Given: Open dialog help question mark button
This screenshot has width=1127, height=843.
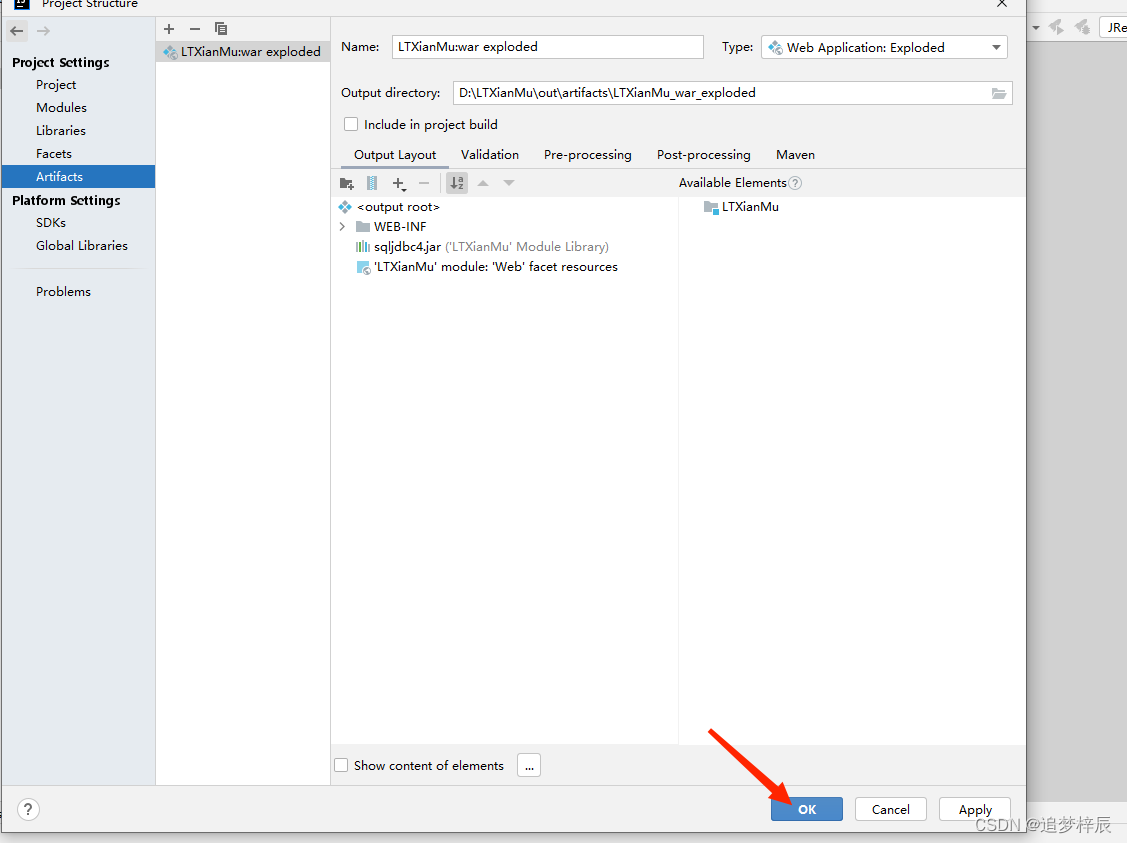Looking at the screenshot, I should point(28,809).
